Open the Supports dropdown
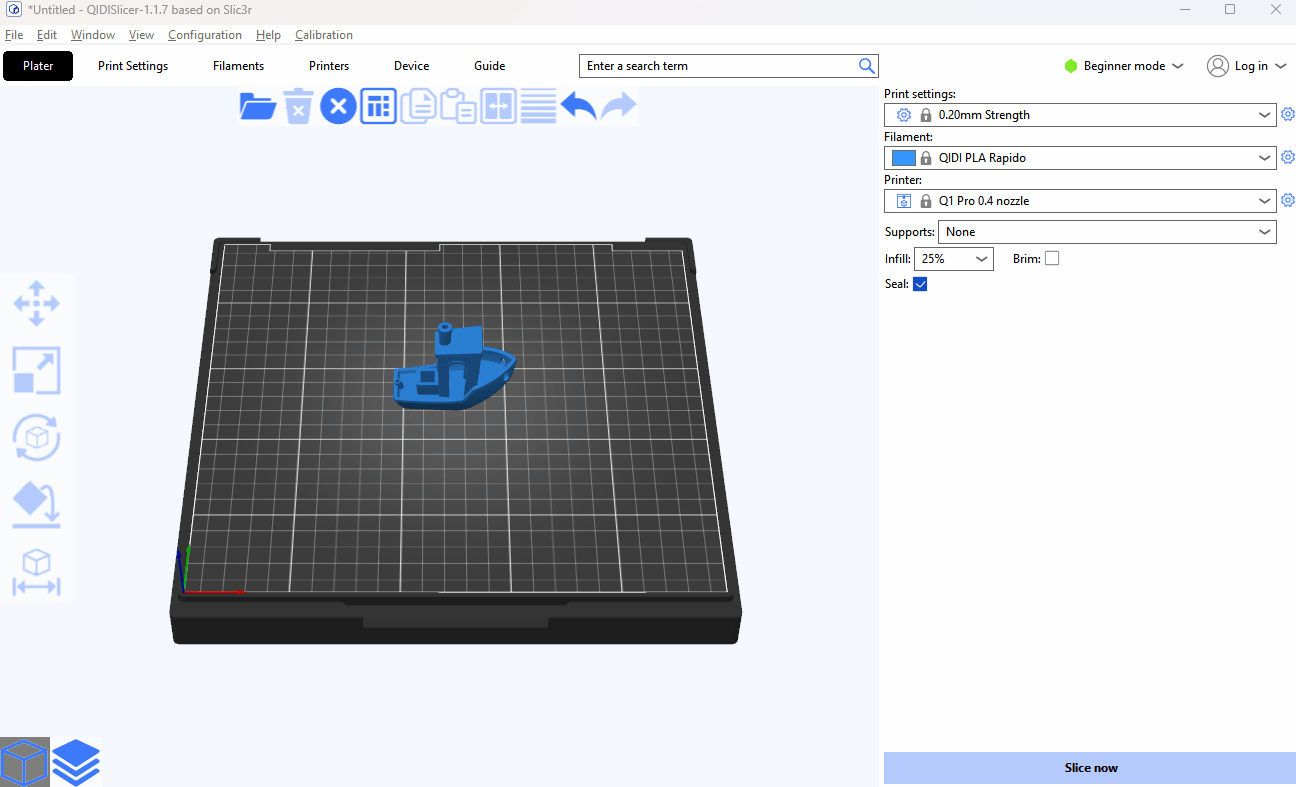The image size is (1296, 787). pyautogui.click(x=1106, y=232)
